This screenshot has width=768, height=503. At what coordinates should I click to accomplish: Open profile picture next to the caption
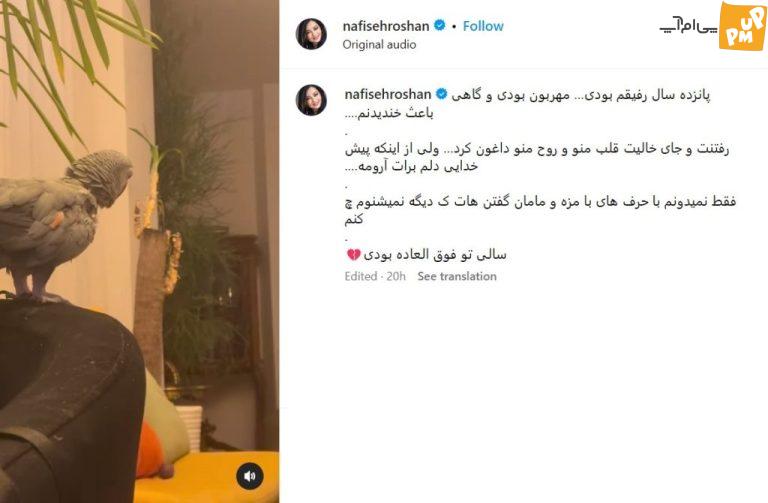311,100
